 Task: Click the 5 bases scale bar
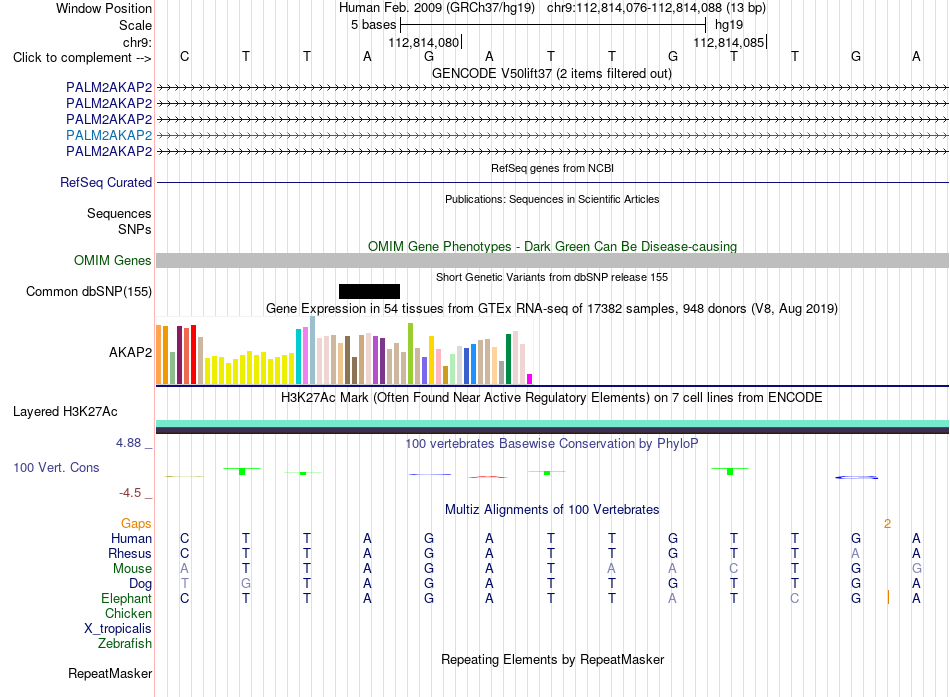553,25
